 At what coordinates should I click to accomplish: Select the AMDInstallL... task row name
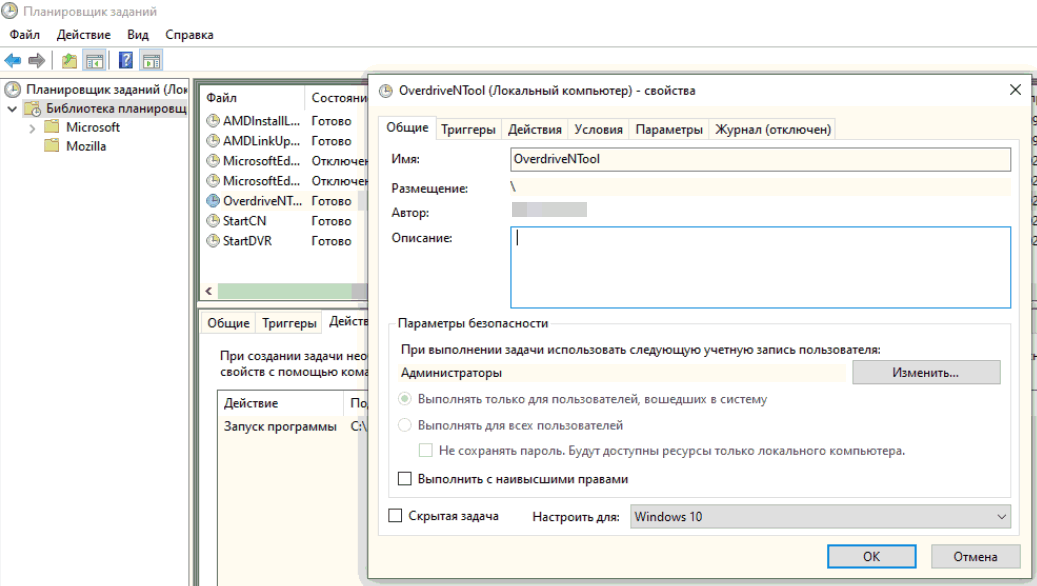[261, 121]
